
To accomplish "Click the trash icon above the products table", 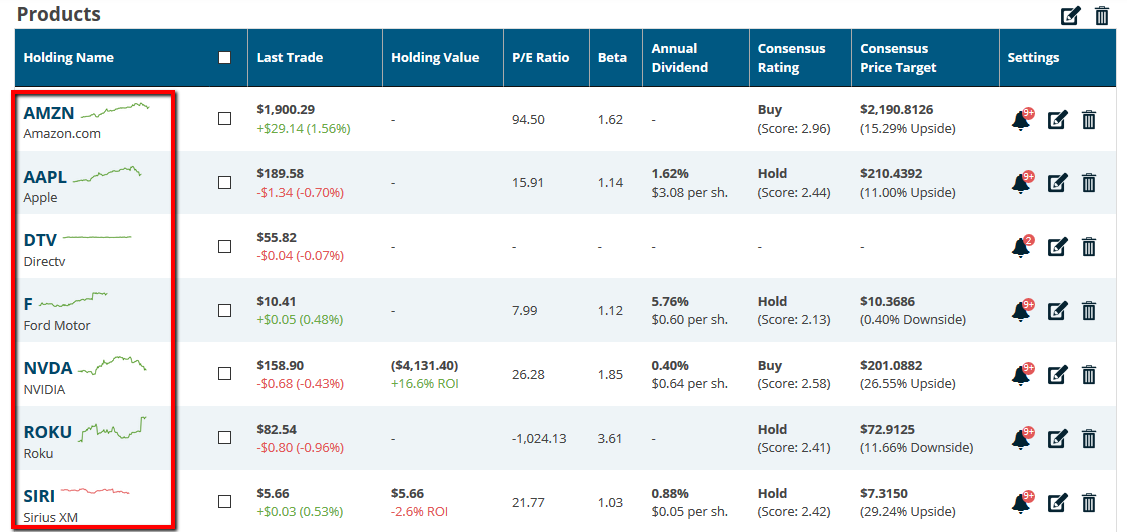I will 1102,16.
